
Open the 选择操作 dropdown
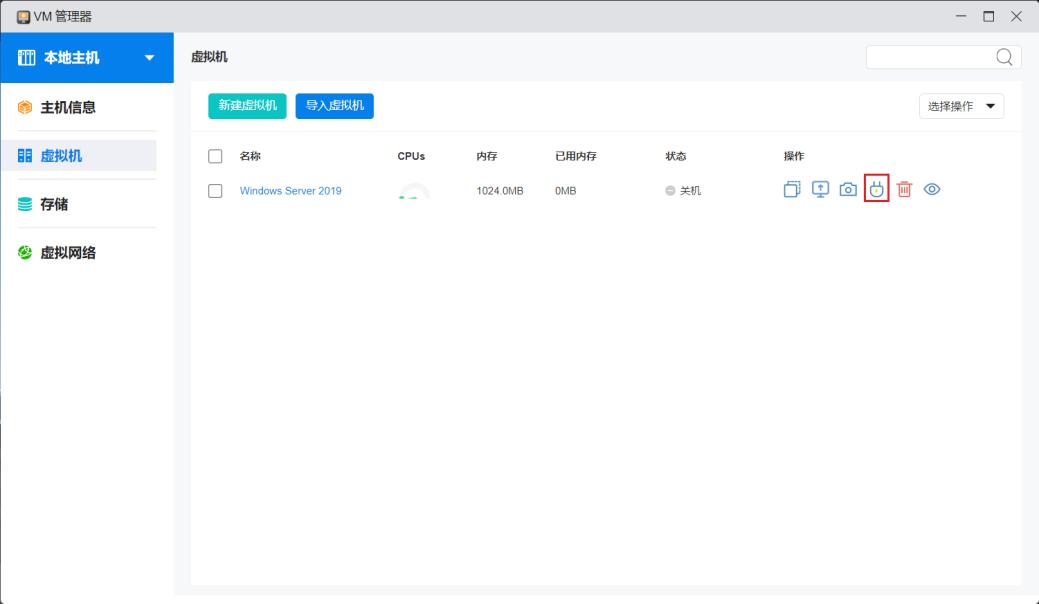click(x=961, y=106)
